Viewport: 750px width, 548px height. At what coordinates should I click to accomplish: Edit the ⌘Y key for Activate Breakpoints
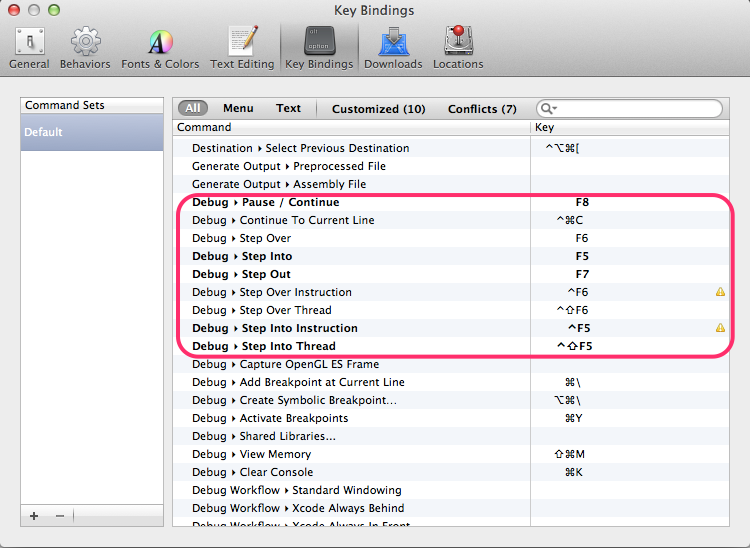click(x=574, y=418)
